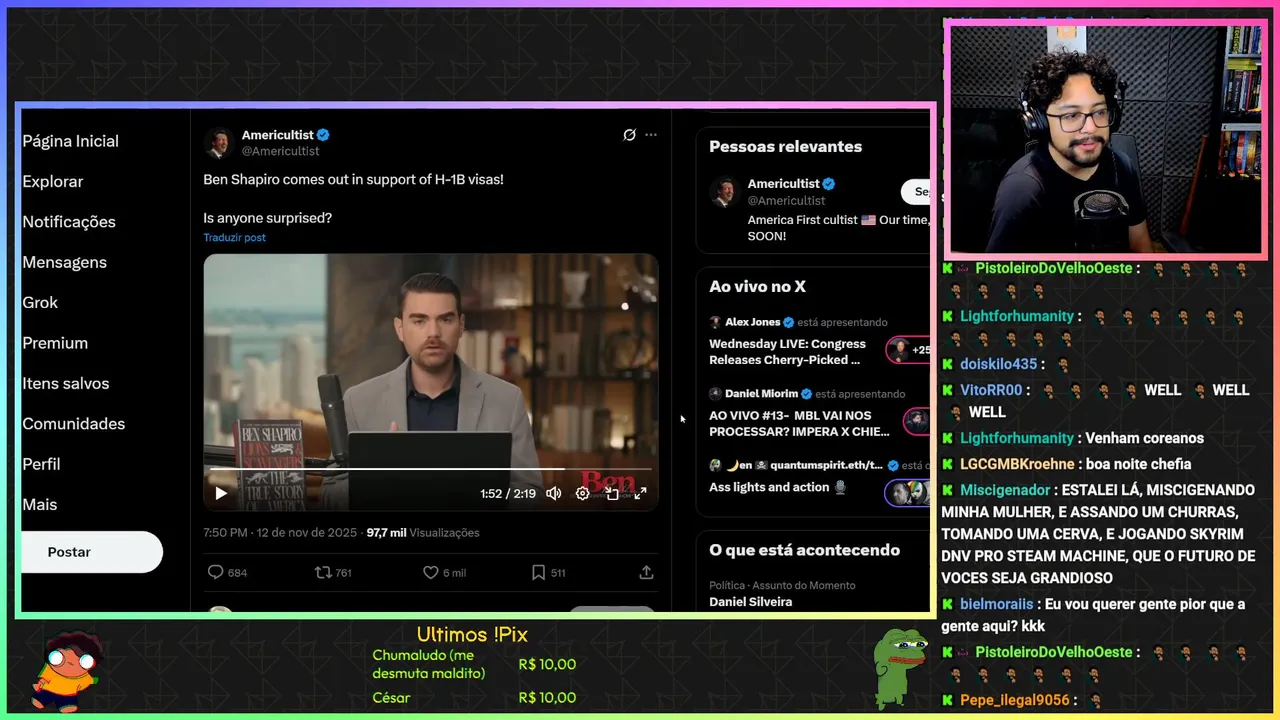The width and height of the screenshot is (1280, 720).
Task: Click Traduzir post link
Action: coord(234,237)
